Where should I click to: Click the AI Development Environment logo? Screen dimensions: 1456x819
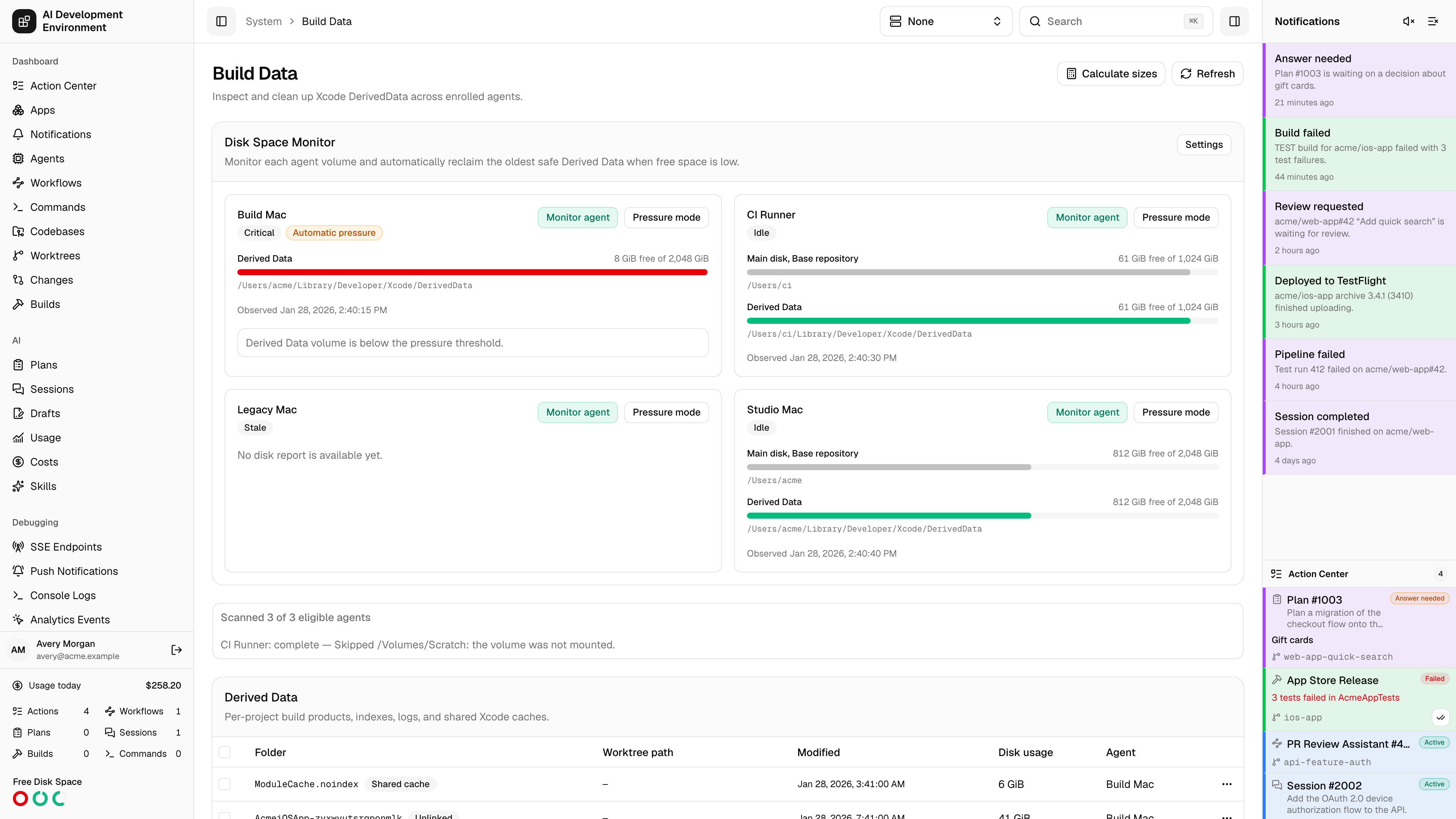pos(24,22)
